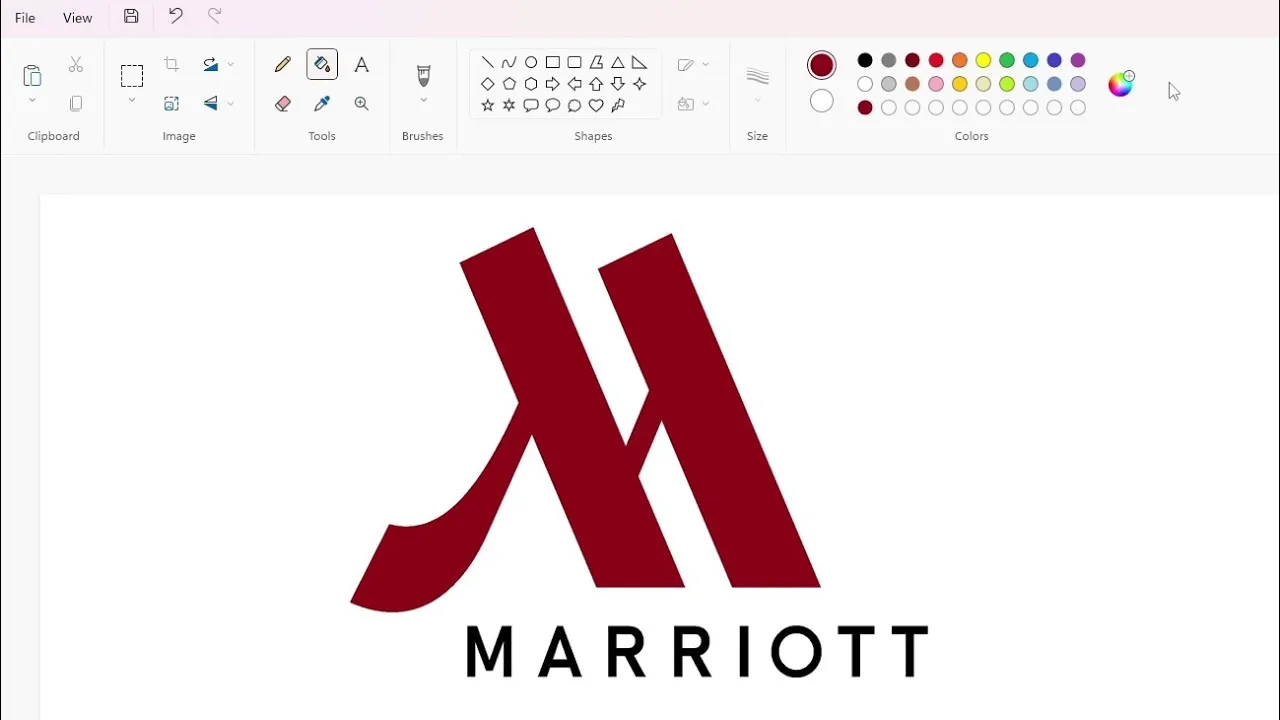Click the Copy icon
This screenshot has width=1280, height=720.
pos(76,103)
